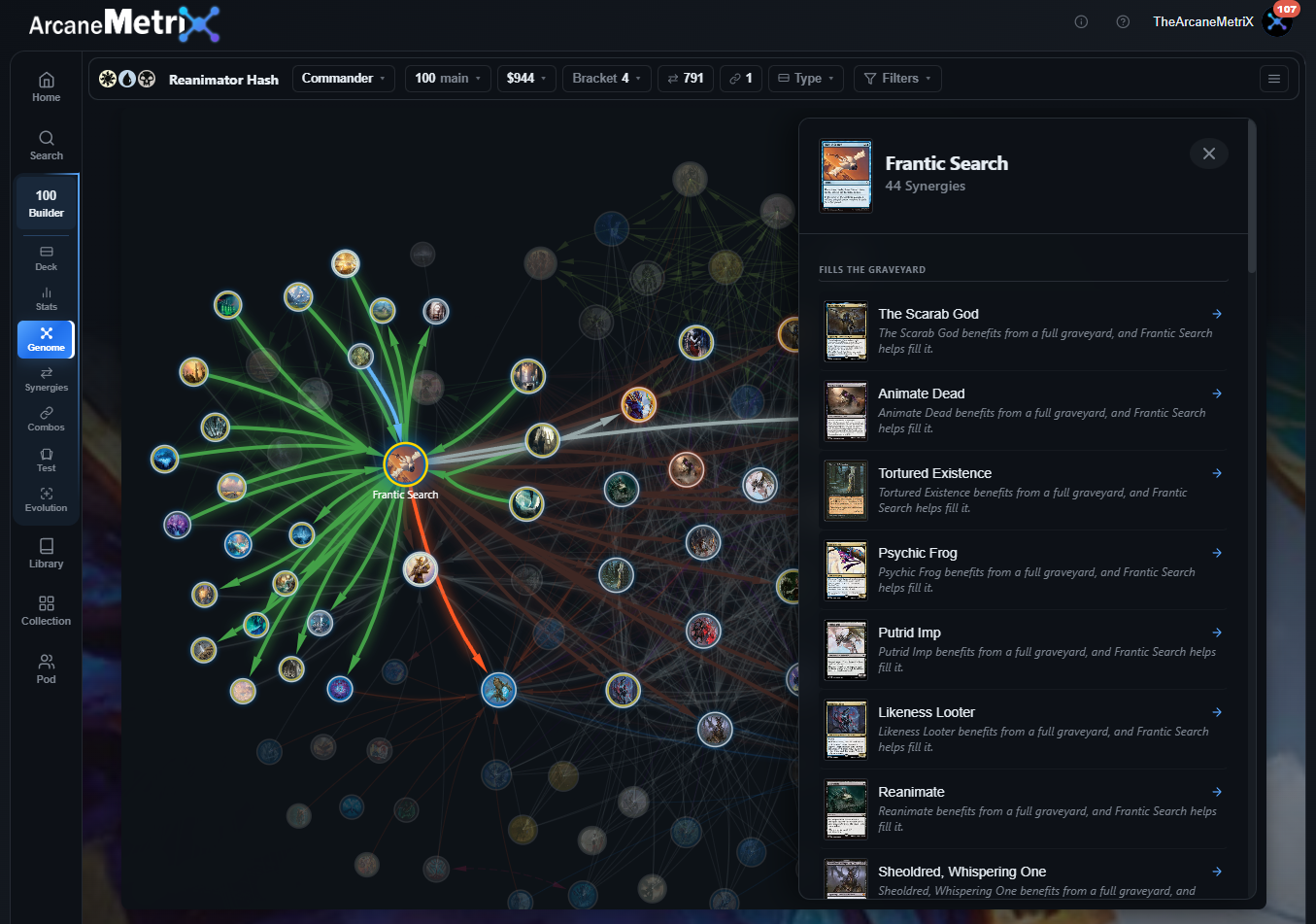Click the synergy panel scrollbar
Image resolution: width=1316 pixels, height=924 pixels.
tap(1252, 196)
